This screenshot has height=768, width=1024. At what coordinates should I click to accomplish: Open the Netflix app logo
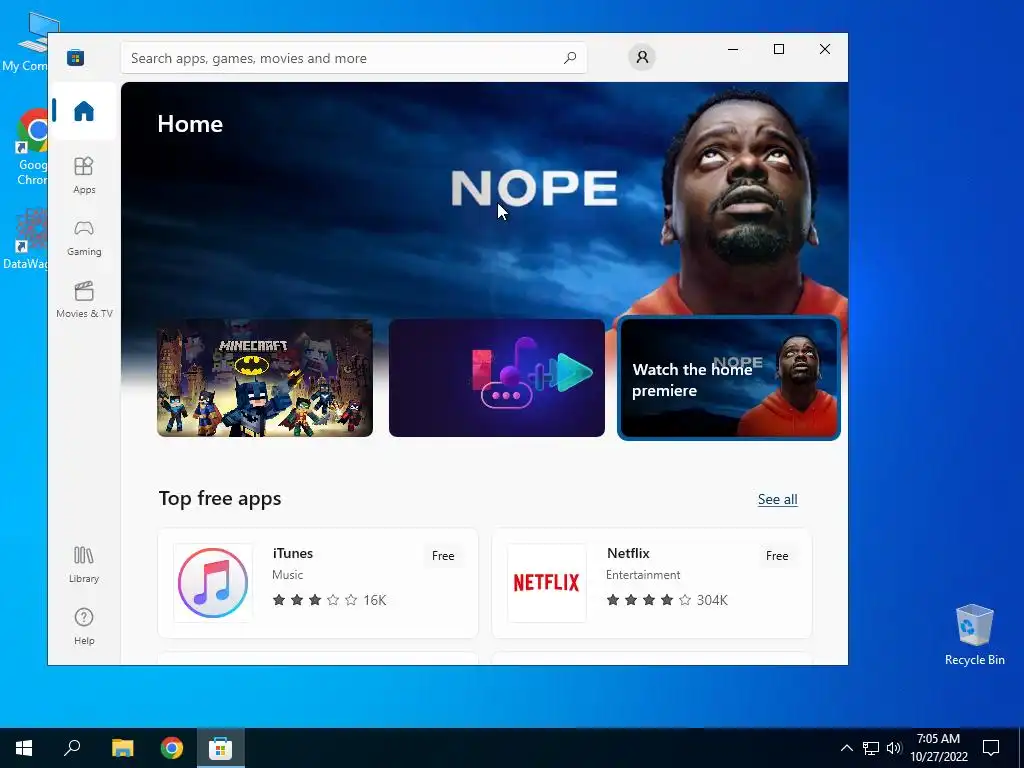click(547, 583)
